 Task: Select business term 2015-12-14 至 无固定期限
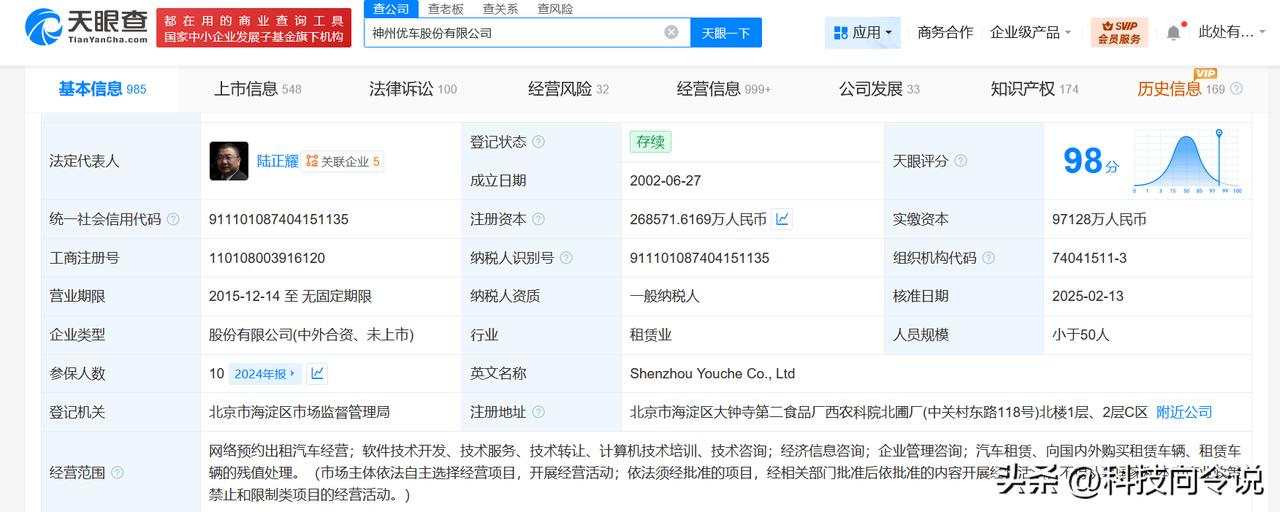[x=290, y=296]
